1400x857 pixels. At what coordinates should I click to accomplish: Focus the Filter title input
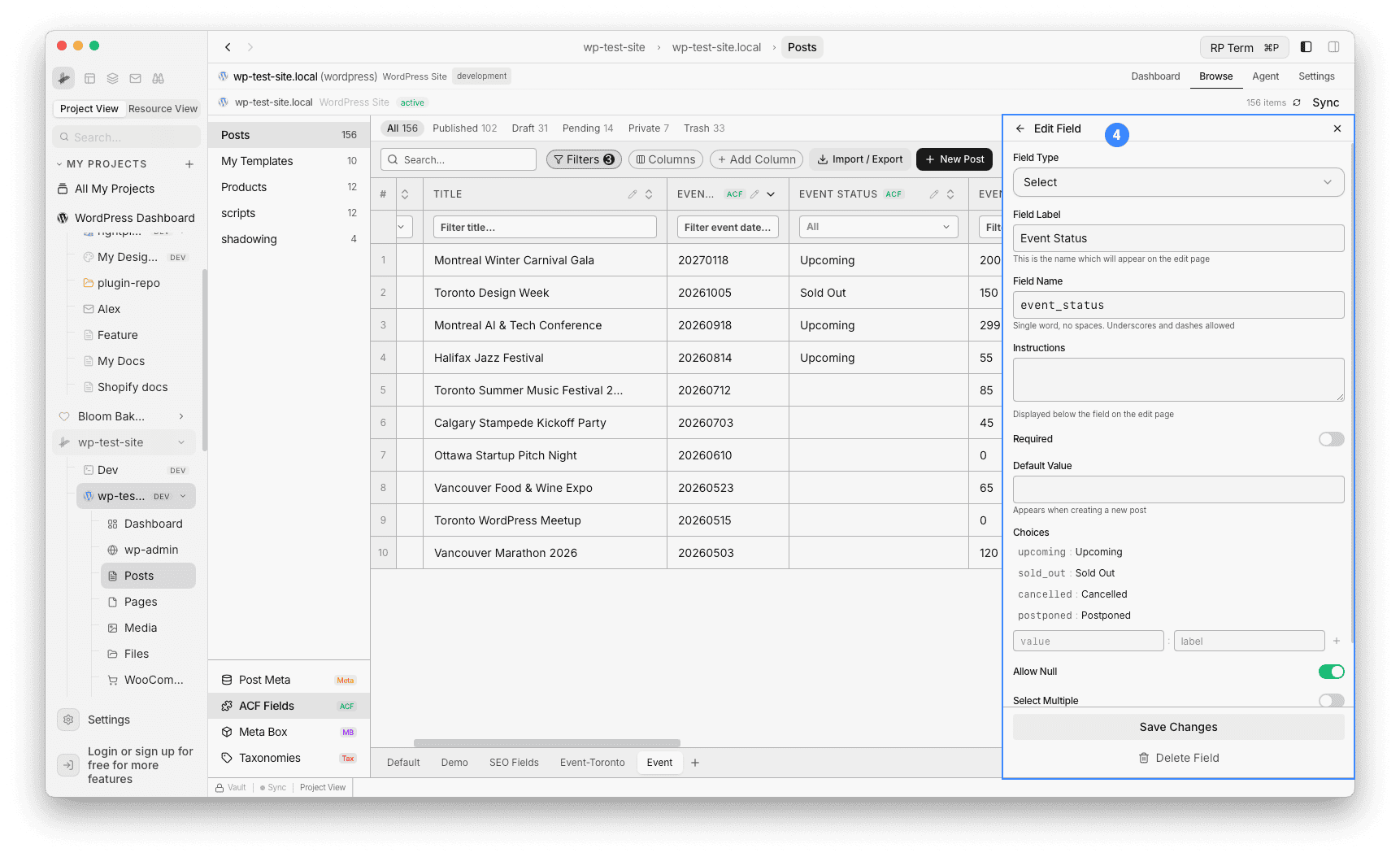coord(545,227)
